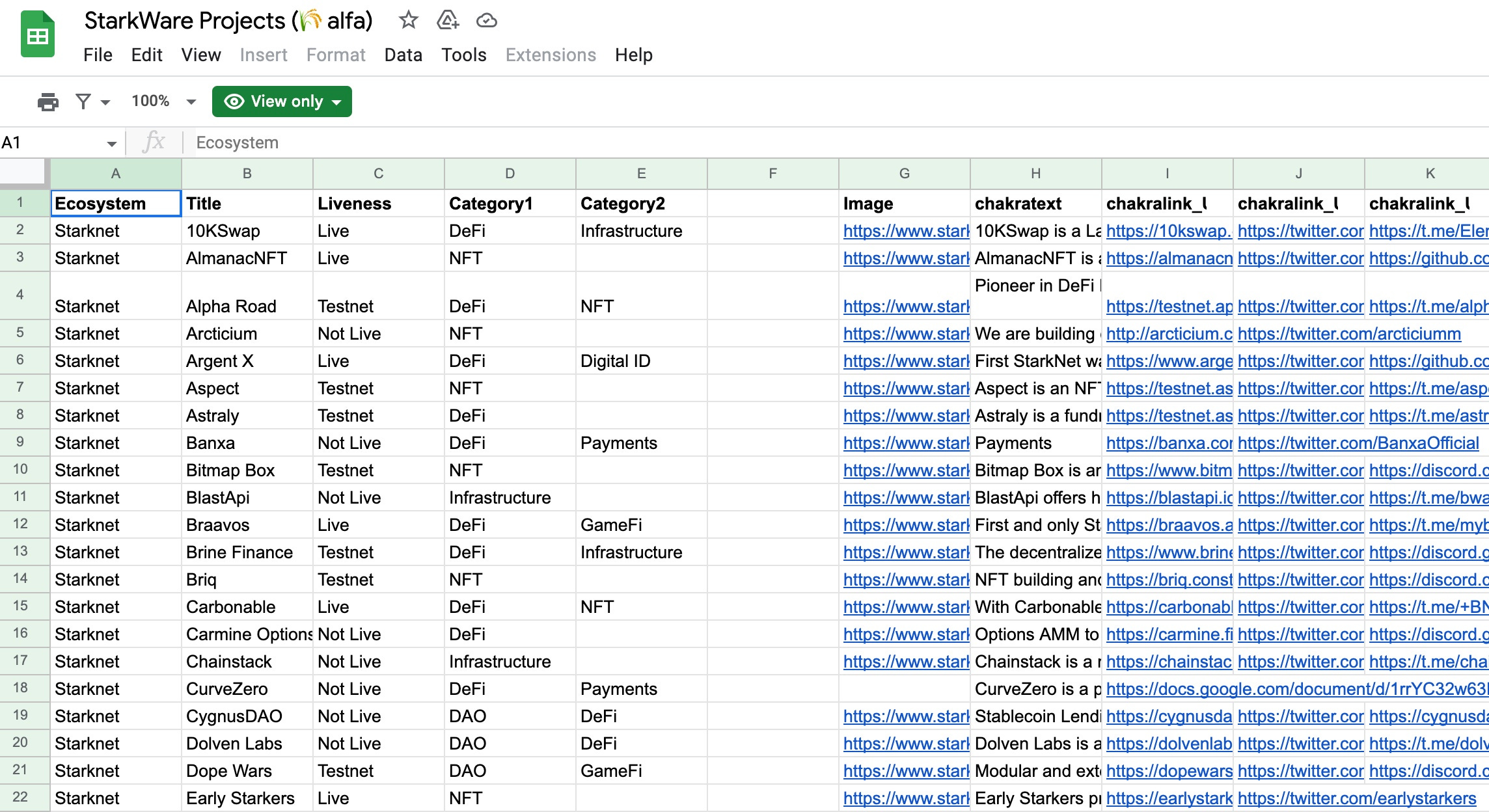Open the Help menu
Screen dimensions: 1489x812
634,55
